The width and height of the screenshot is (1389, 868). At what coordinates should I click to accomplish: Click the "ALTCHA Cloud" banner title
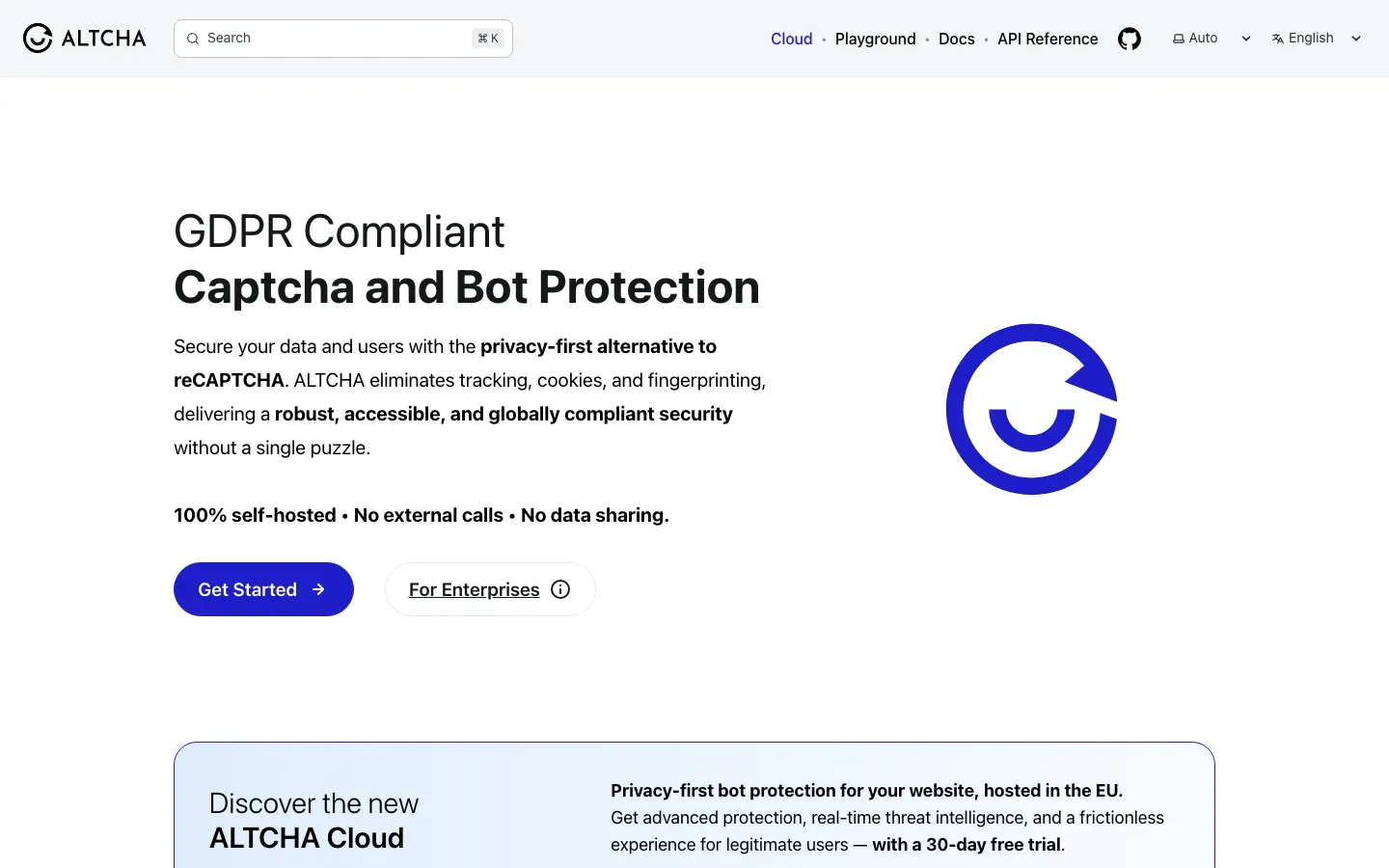(x=307, y=838)
